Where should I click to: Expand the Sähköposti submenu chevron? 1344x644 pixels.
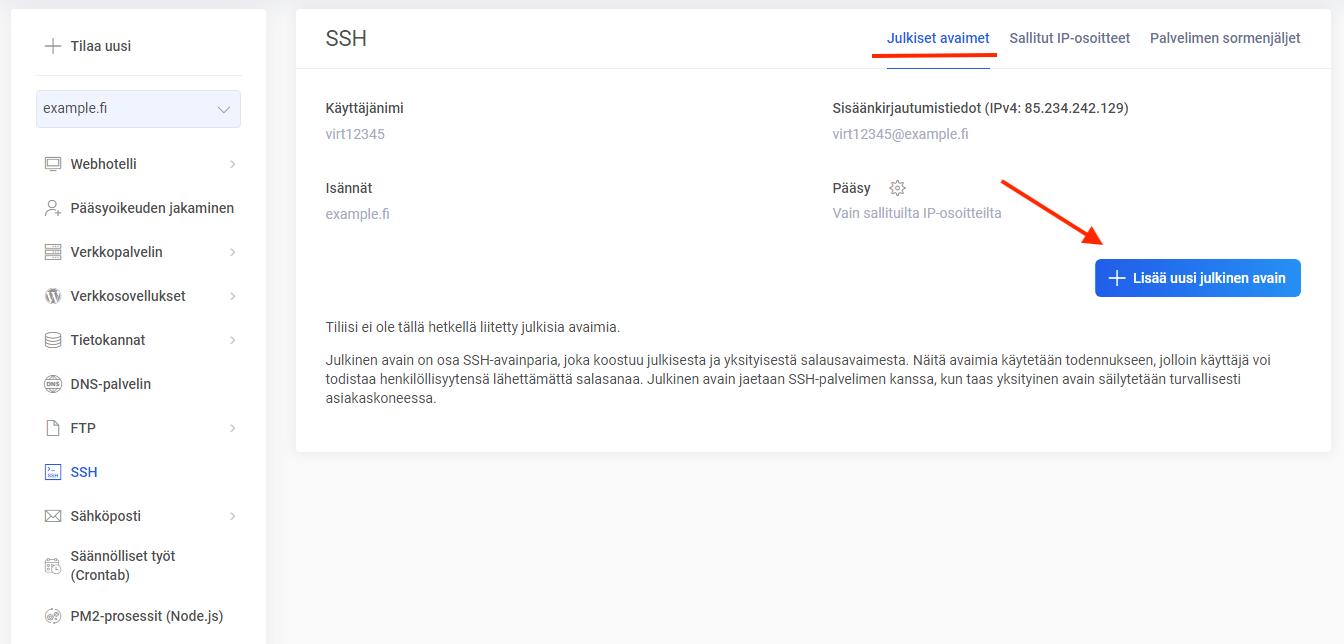(x=232, y=516)
